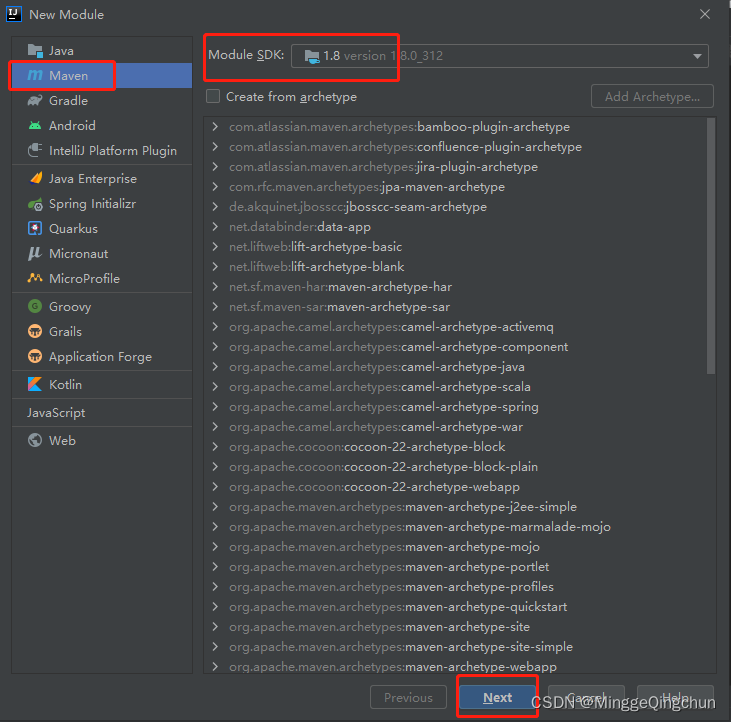Expand jbosscc-seam-archetype entry
731x722 pixels.
tap(215, 206)
